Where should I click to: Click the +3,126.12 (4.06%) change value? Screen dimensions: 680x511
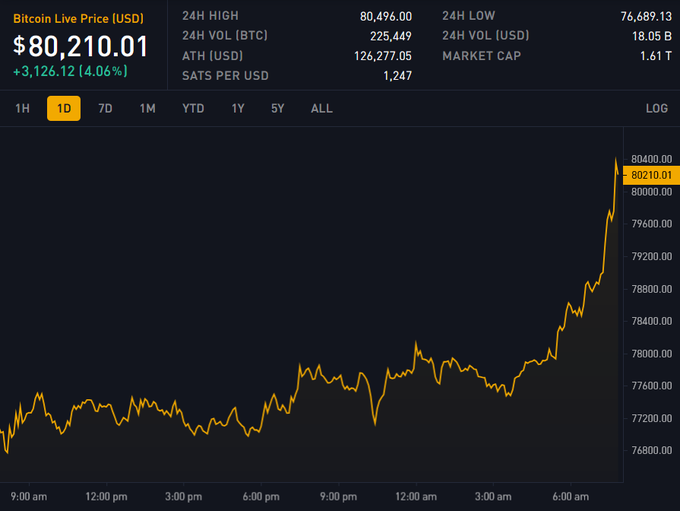click(x=70, y=71)
